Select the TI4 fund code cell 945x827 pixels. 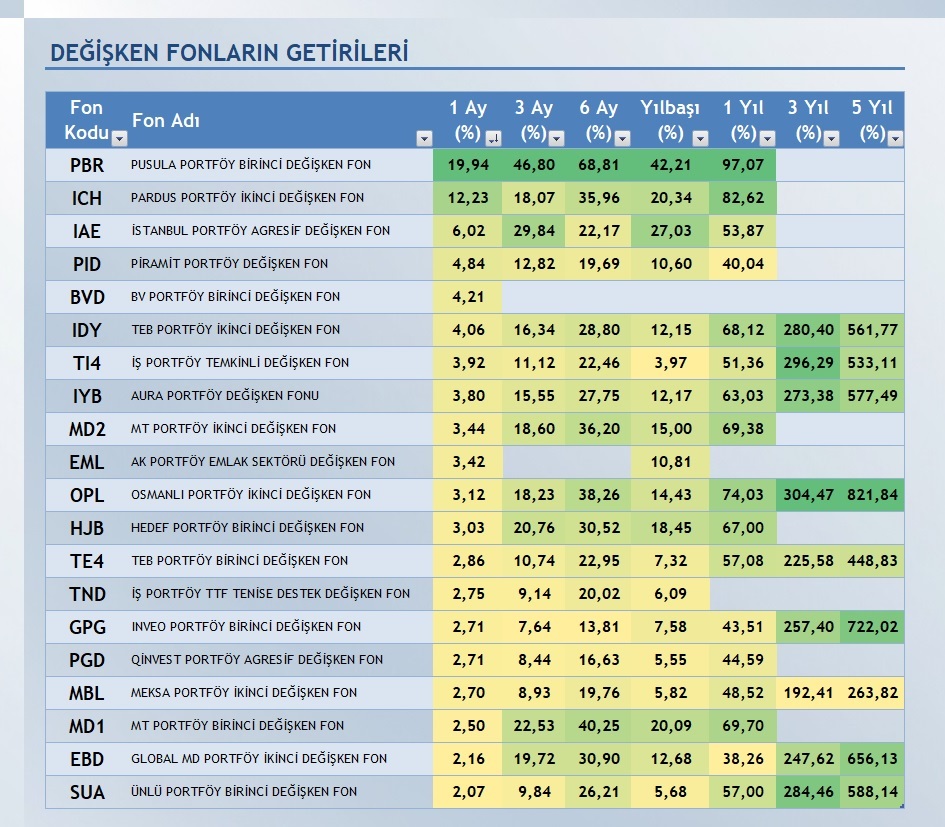click(87, 363)
